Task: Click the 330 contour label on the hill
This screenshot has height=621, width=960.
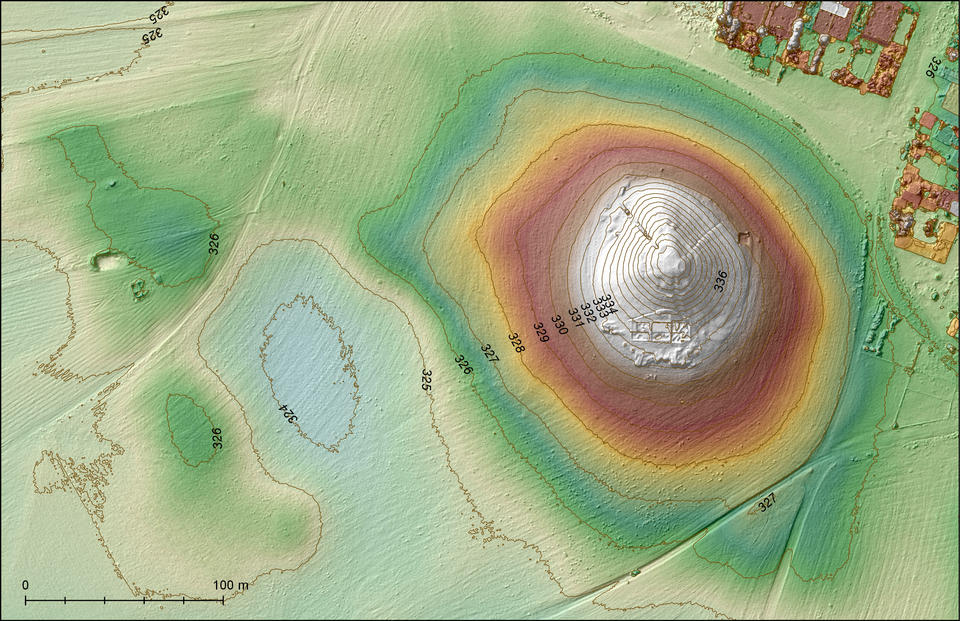Action: (559, 325)
